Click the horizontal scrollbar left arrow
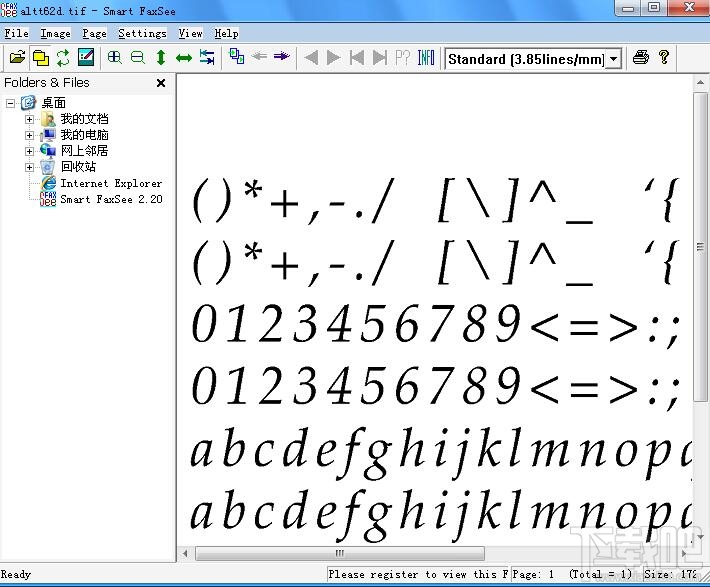The image size is (710, 587). pos(185,553)
